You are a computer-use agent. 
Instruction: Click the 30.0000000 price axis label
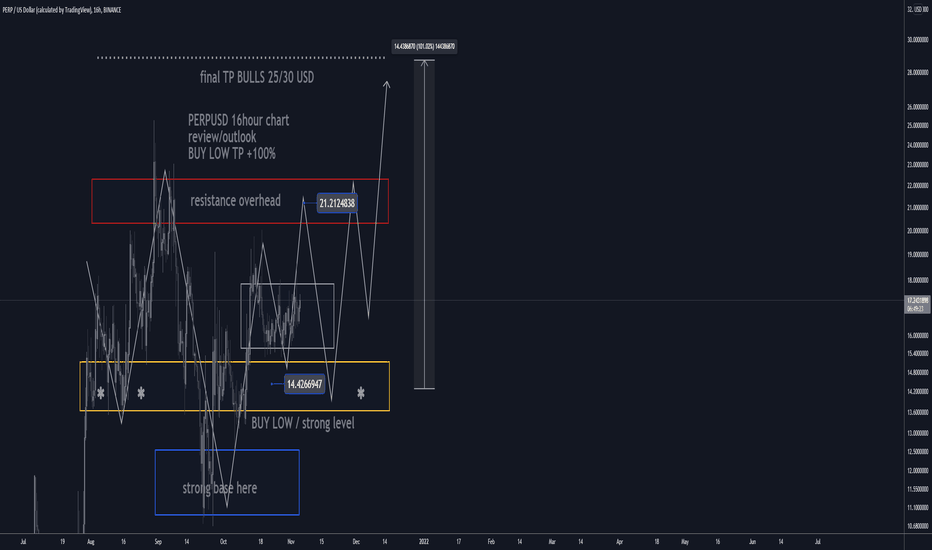[918, 40]
